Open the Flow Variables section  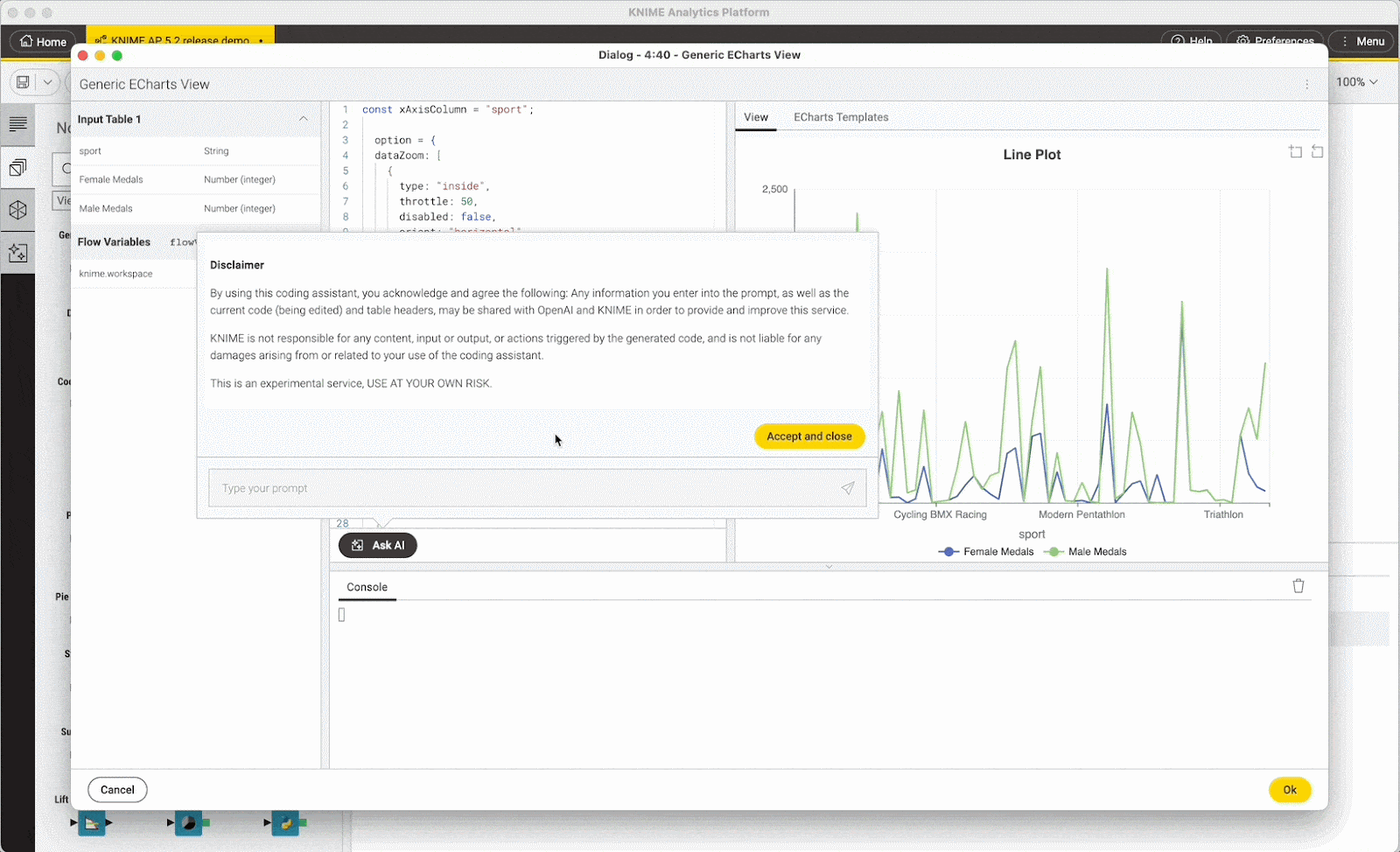[114, 242]
